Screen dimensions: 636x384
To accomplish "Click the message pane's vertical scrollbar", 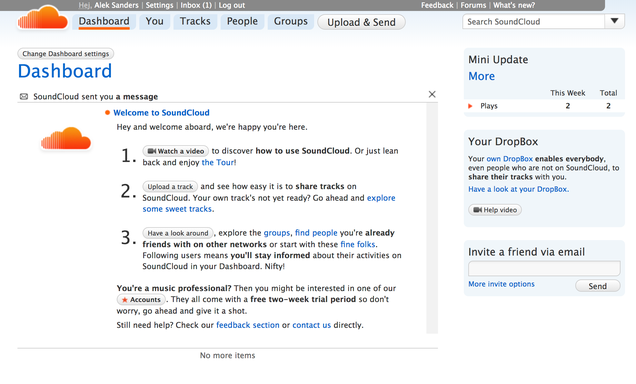I will [432, 218].
